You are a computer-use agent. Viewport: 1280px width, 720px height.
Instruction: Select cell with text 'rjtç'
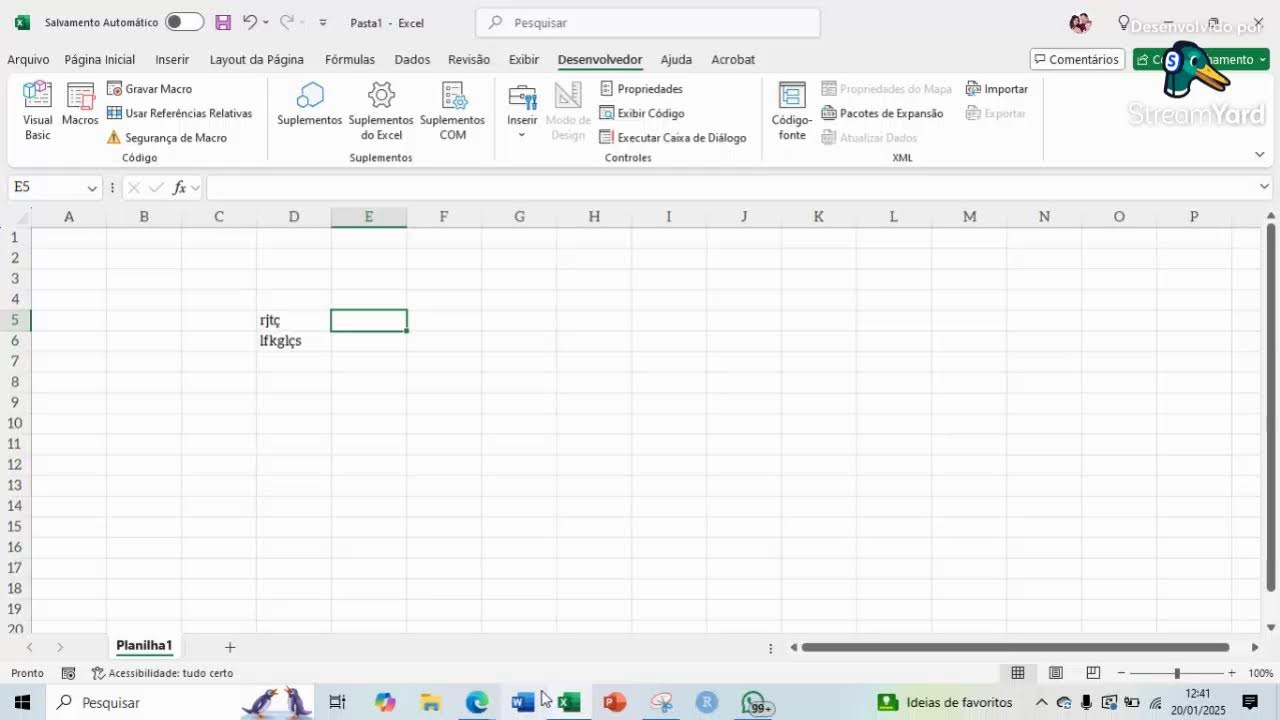click(294, 320)
